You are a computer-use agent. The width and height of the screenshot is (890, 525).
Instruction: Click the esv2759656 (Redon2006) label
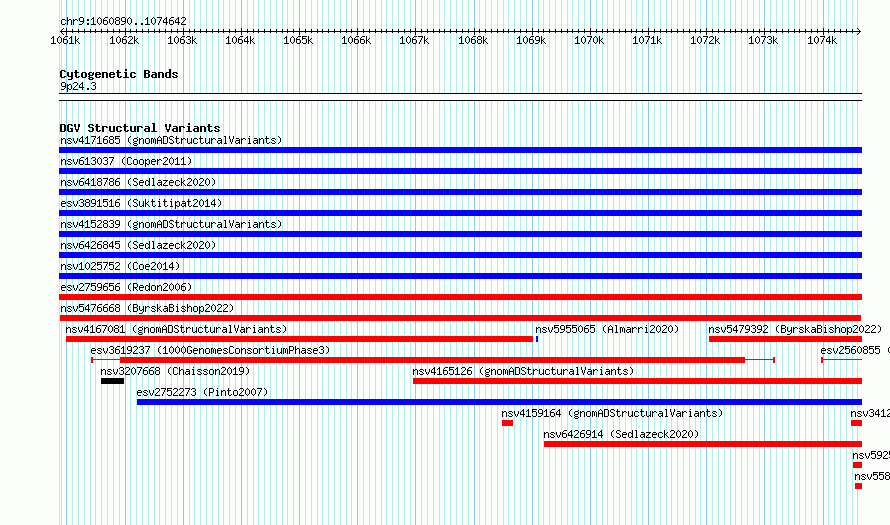[x=126, y=287]
